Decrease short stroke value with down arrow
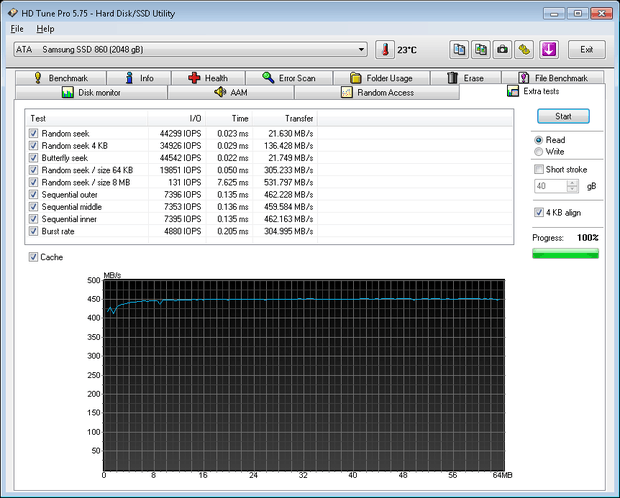The width and height of the screenshot is (620, 498). click(x=572, y=189)
